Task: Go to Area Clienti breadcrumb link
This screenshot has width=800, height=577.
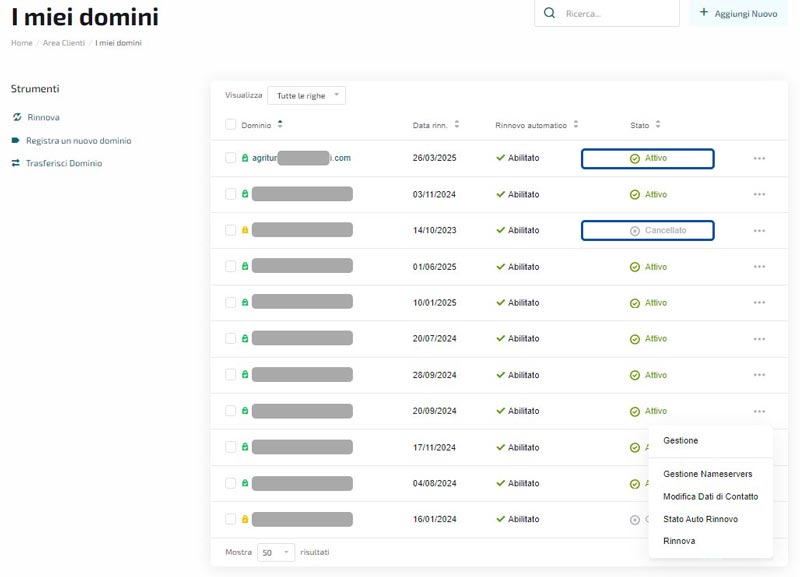Action: tap(63, 43)
